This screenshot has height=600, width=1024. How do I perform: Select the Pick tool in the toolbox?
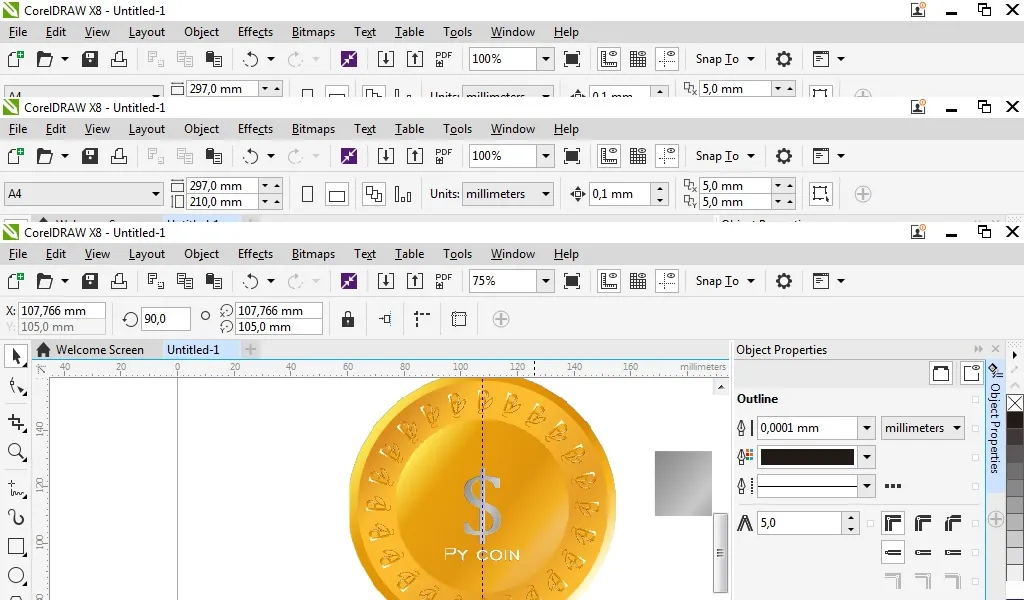pos(17,356)
